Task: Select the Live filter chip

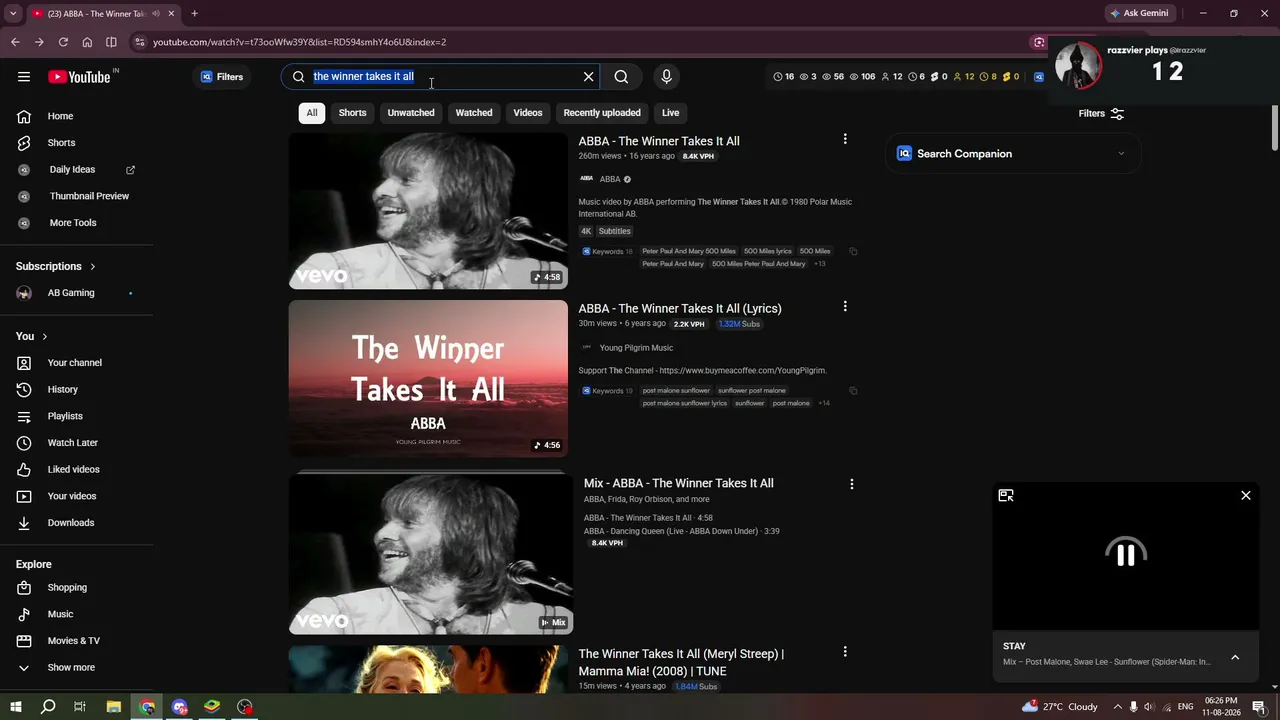Action: click(670, 113)
